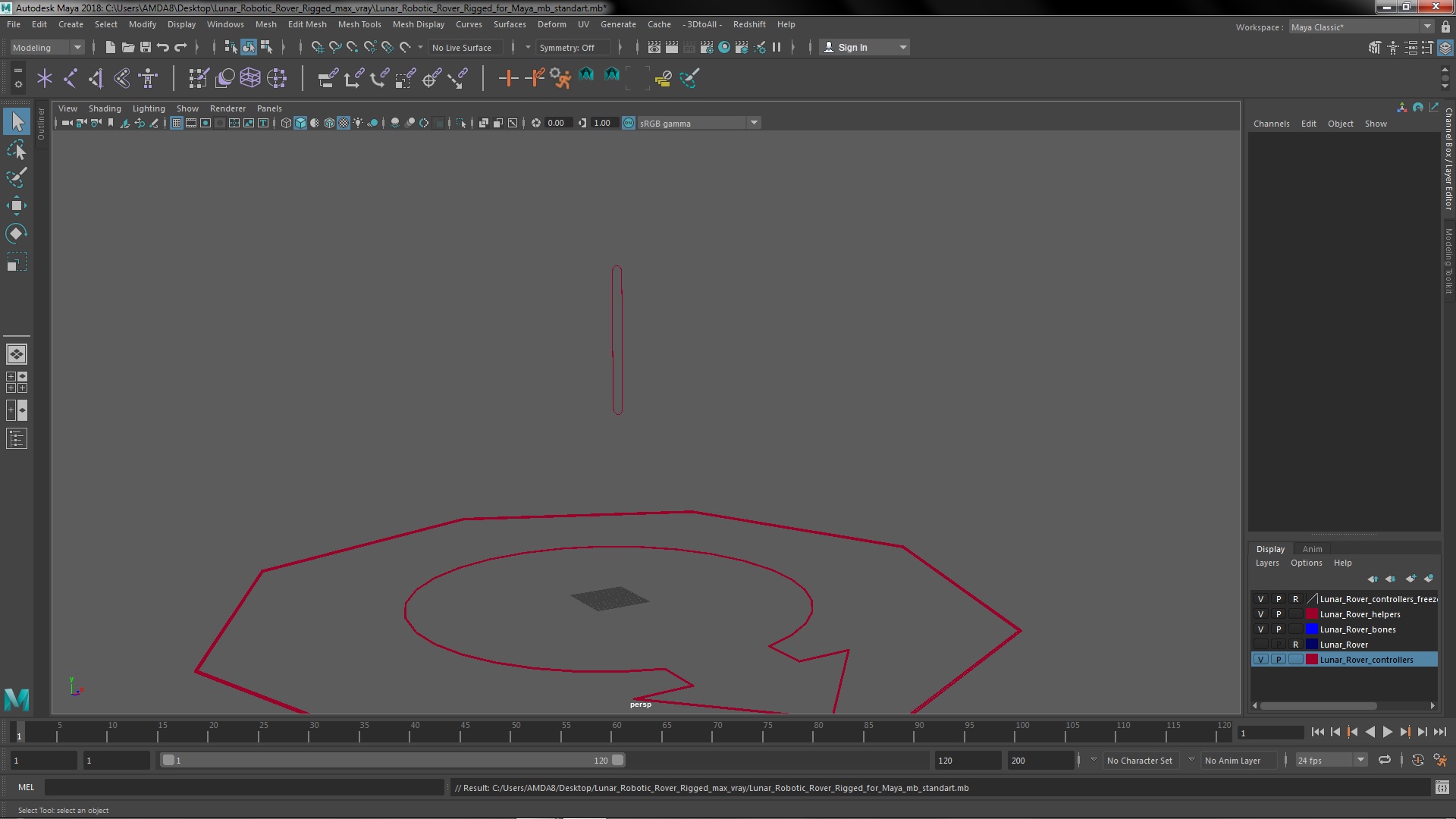Toggle viewport grid display icon
Image resolution: width=1456 pixels, height=819 pixels.
pyautogui.click(x=176, y=123)
